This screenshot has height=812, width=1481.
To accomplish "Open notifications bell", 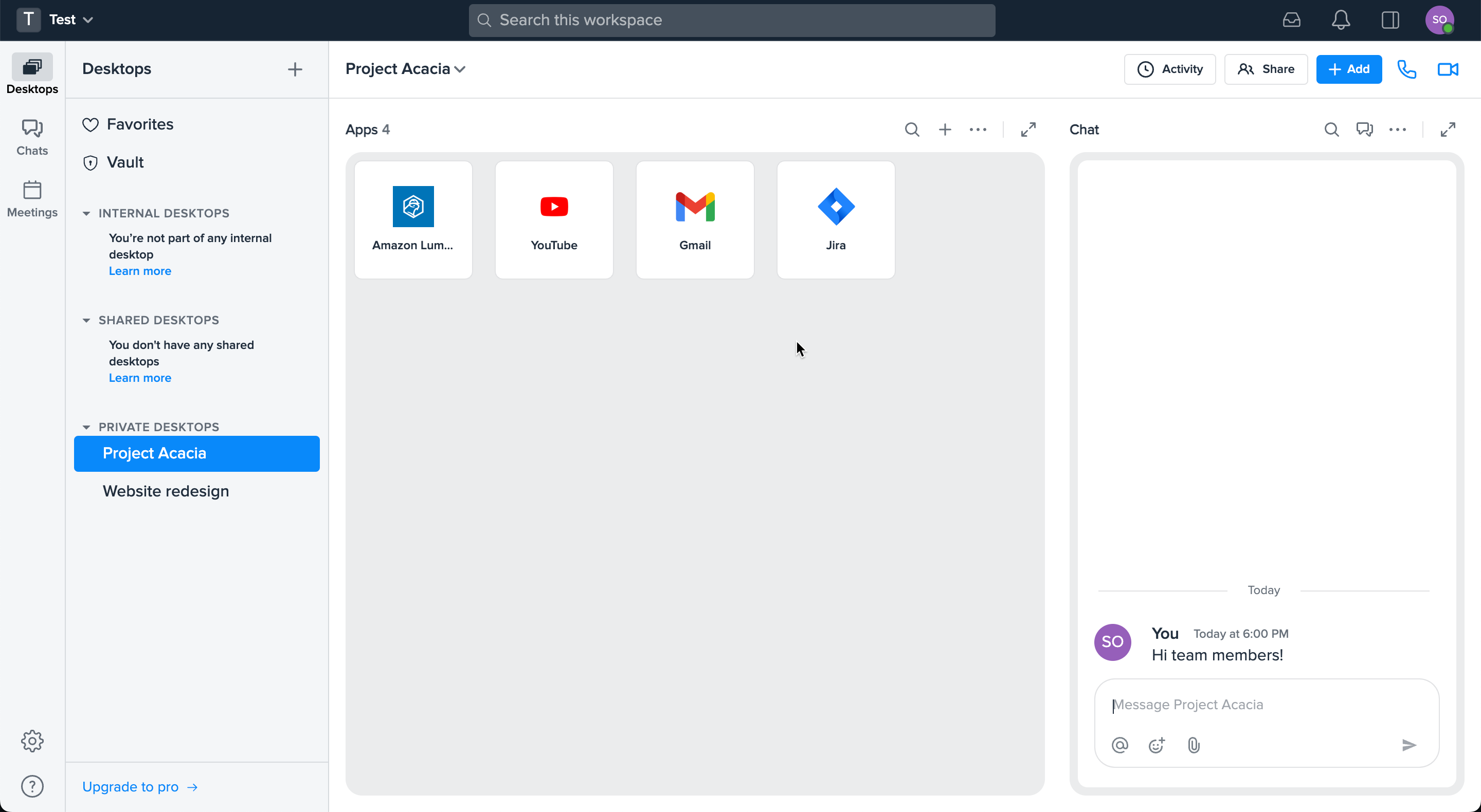I will 1341,20.
